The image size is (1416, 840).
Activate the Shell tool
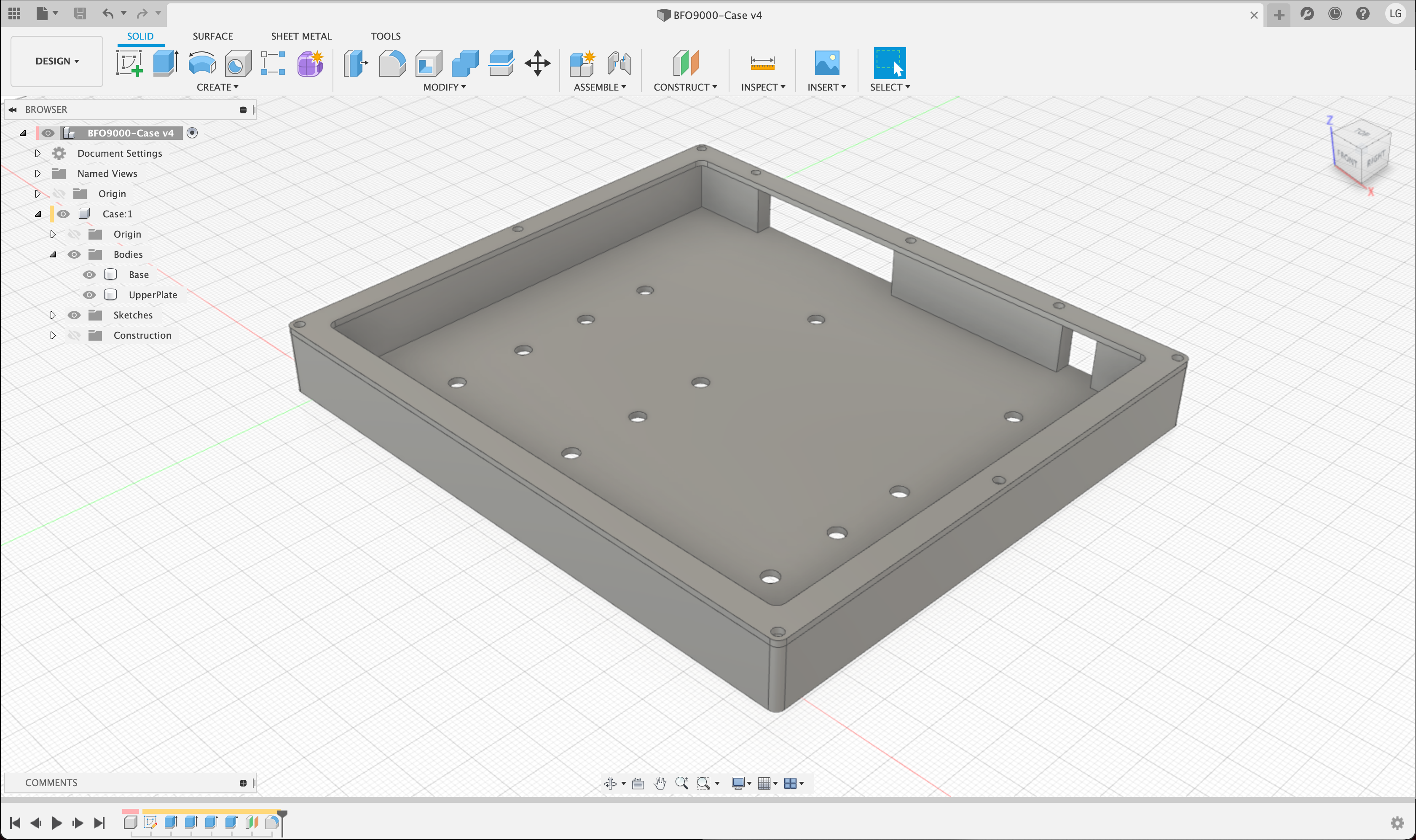(429, 62)
